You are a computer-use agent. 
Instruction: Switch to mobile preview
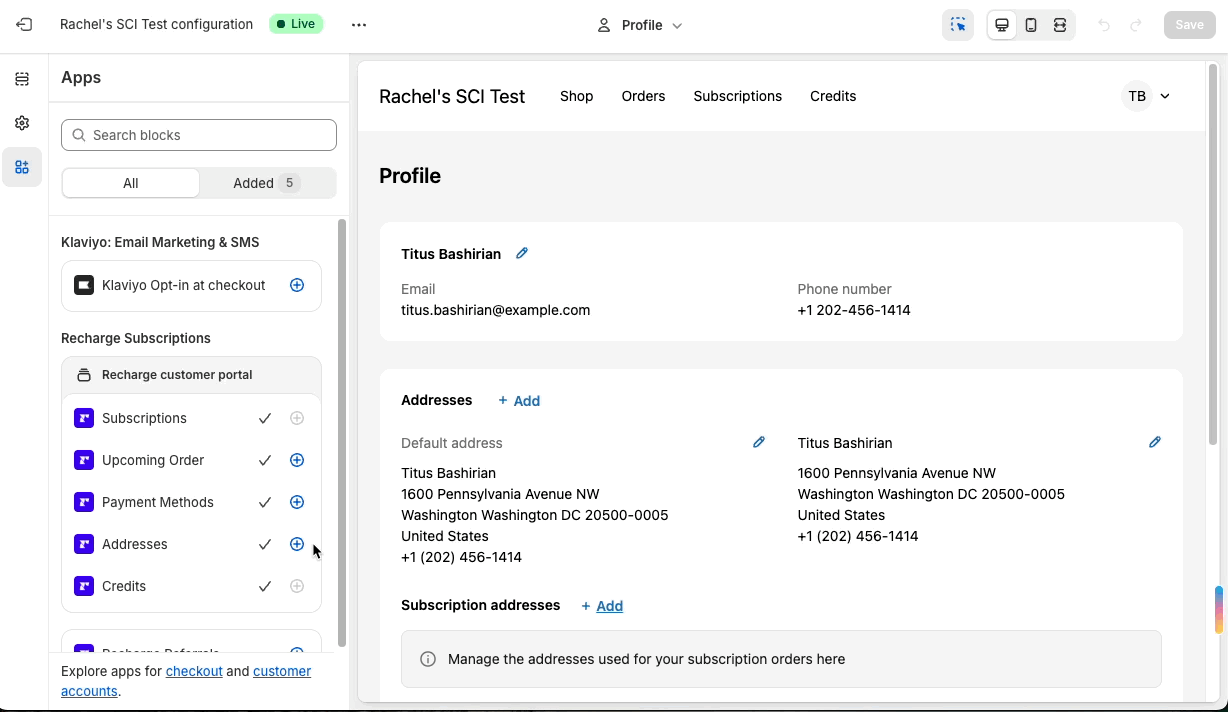(1031, 25)
